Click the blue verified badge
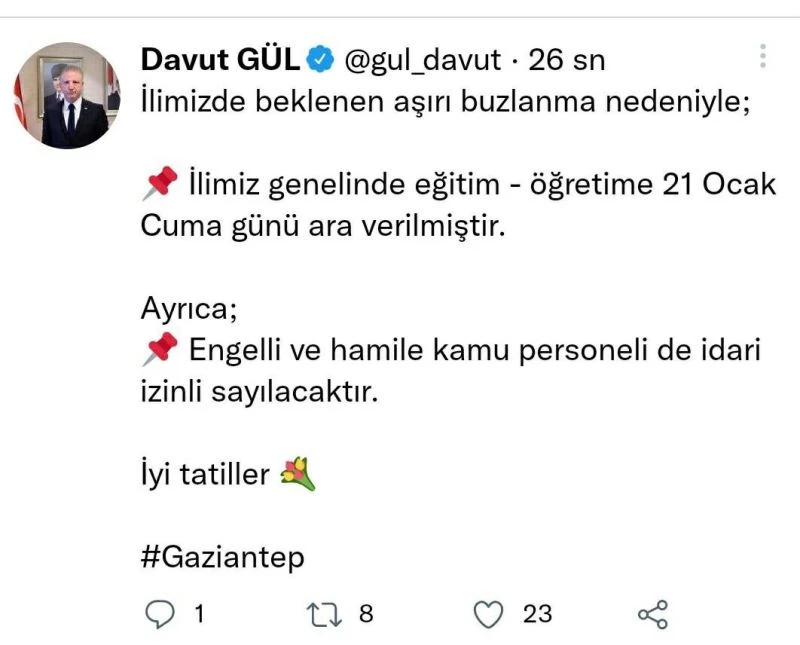This screenshot has height=645, width=800. pos(320,59)
